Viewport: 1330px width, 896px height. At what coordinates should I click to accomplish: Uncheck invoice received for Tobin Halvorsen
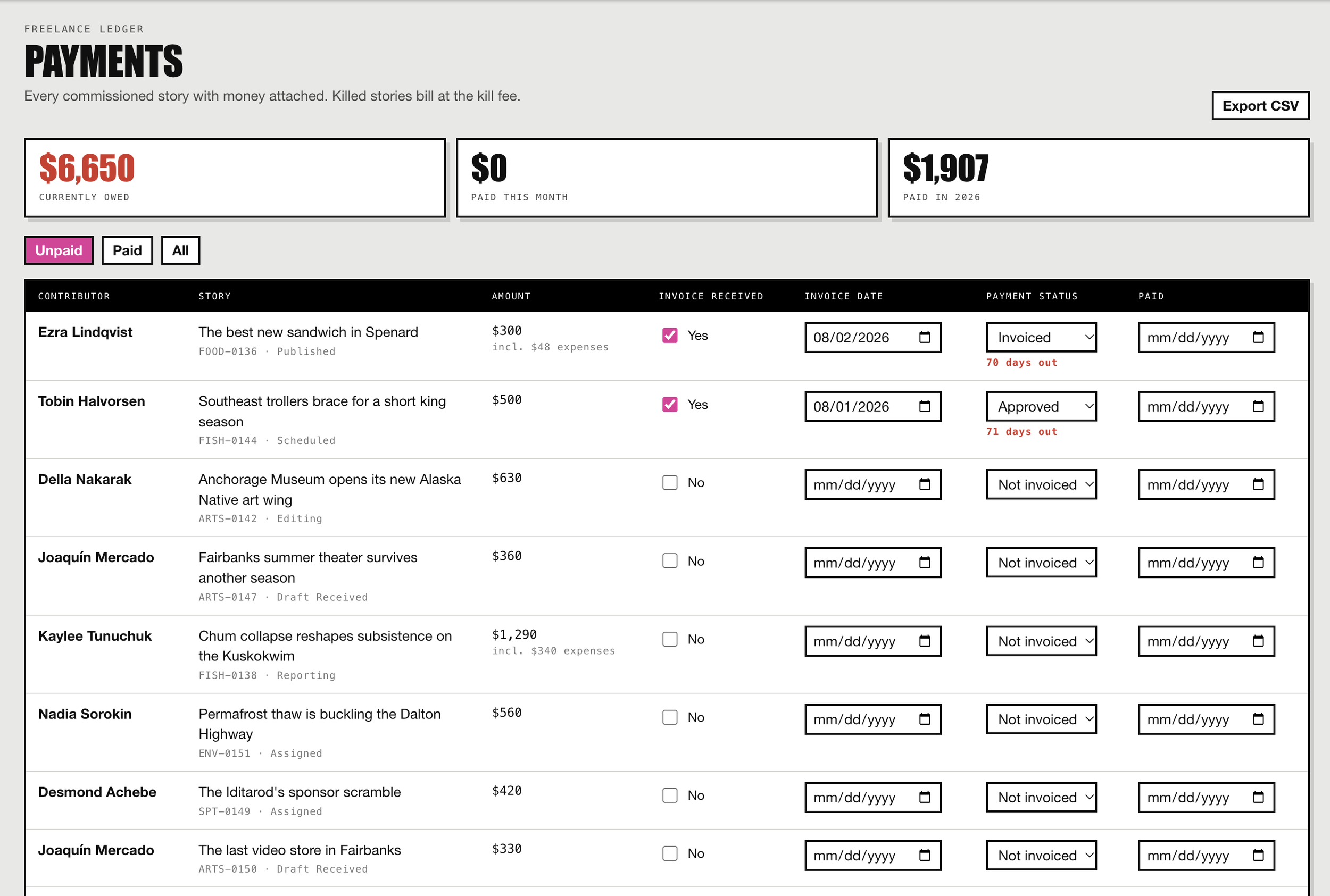click(x=670, y=405)
